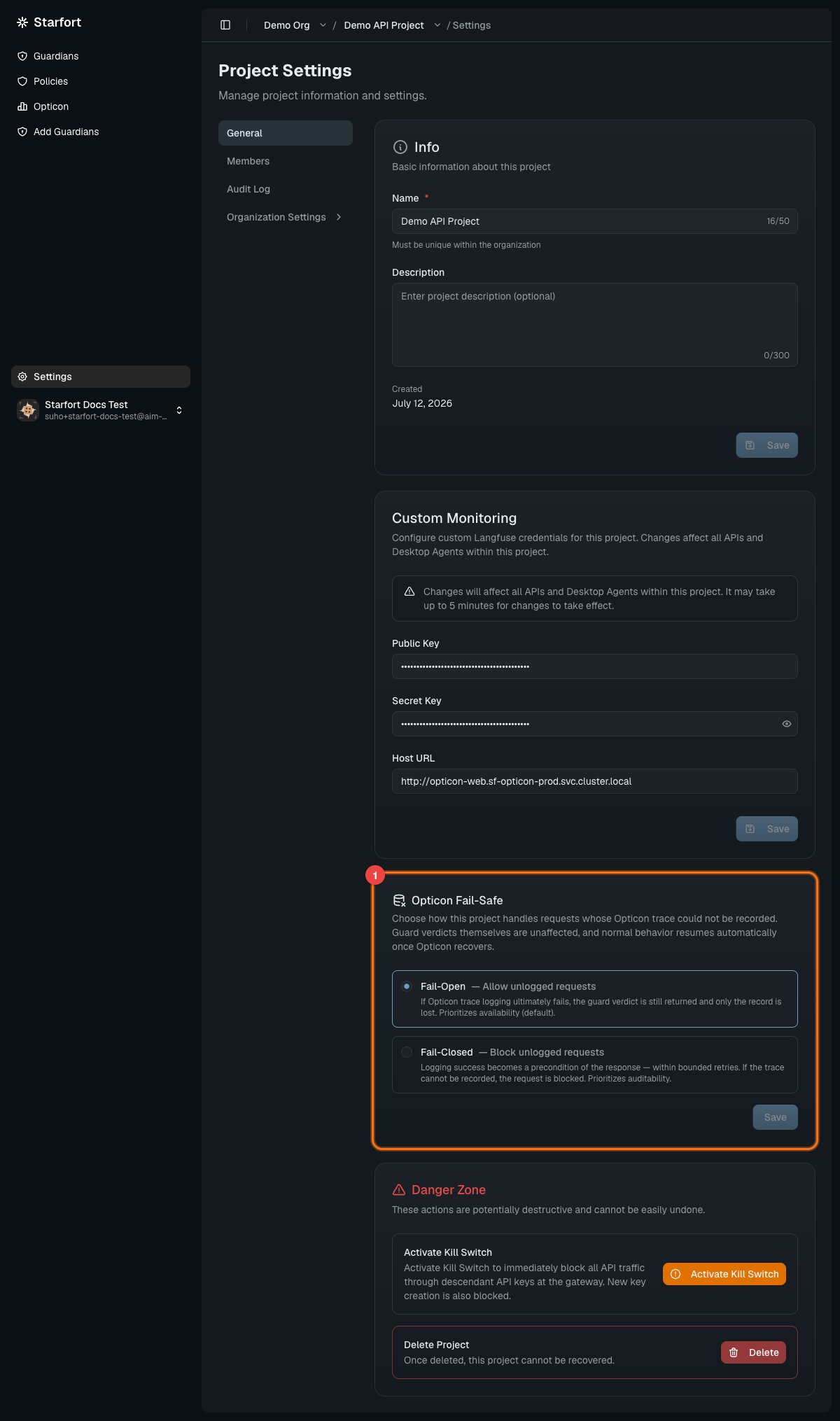Click the Info circle icon
The image size is (840, 1421).
(x=400, y=147)
